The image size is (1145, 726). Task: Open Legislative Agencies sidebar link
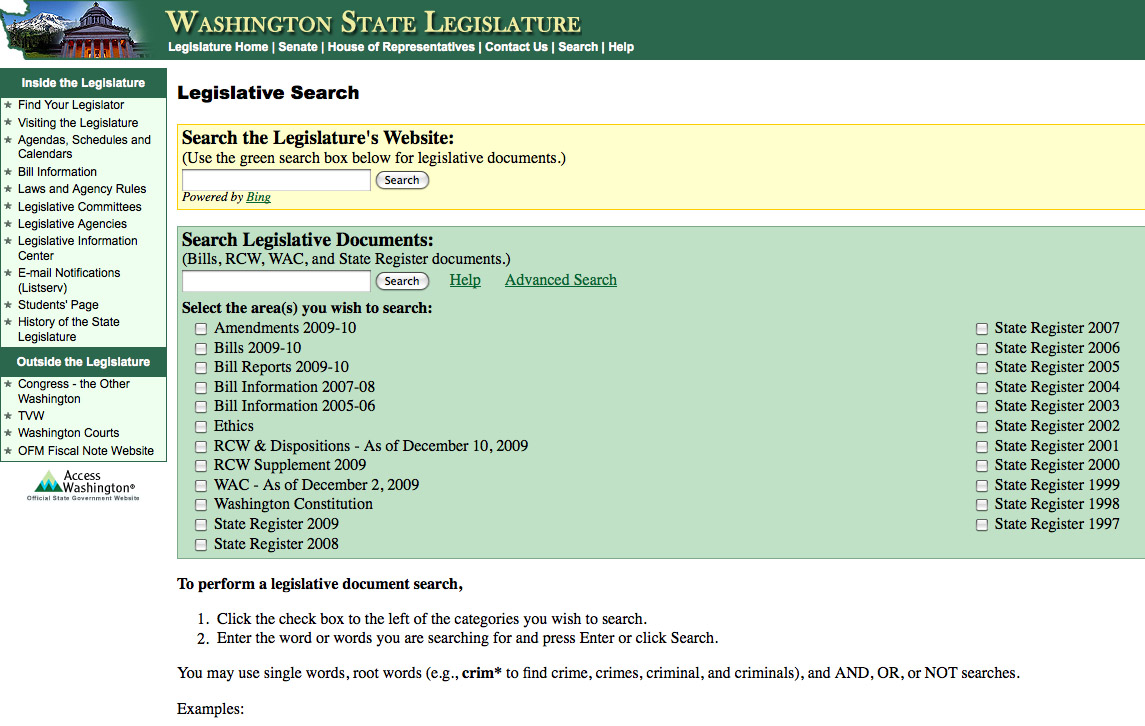72,223
